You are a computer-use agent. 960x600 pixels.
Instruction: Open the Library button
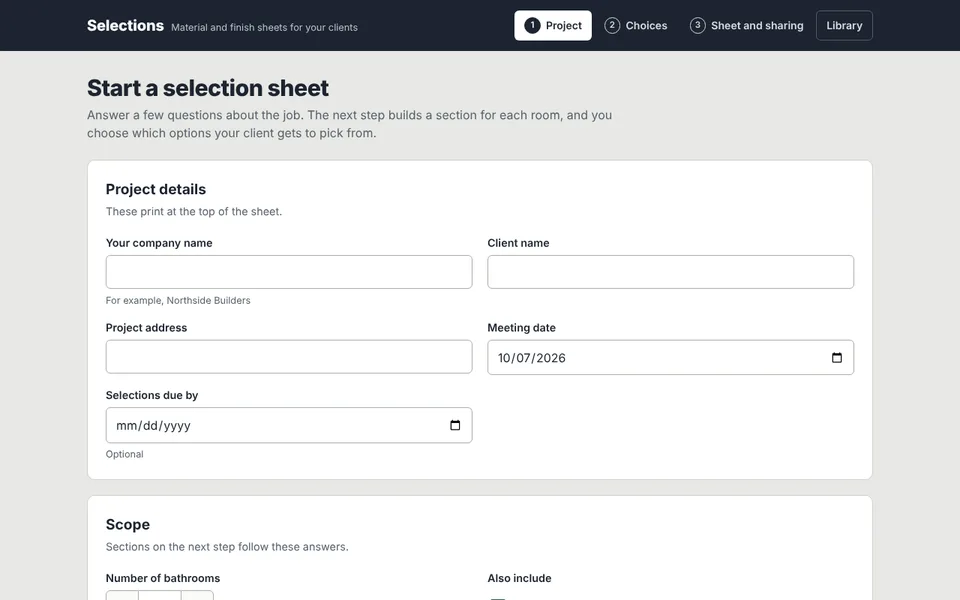tap(844, 26)
